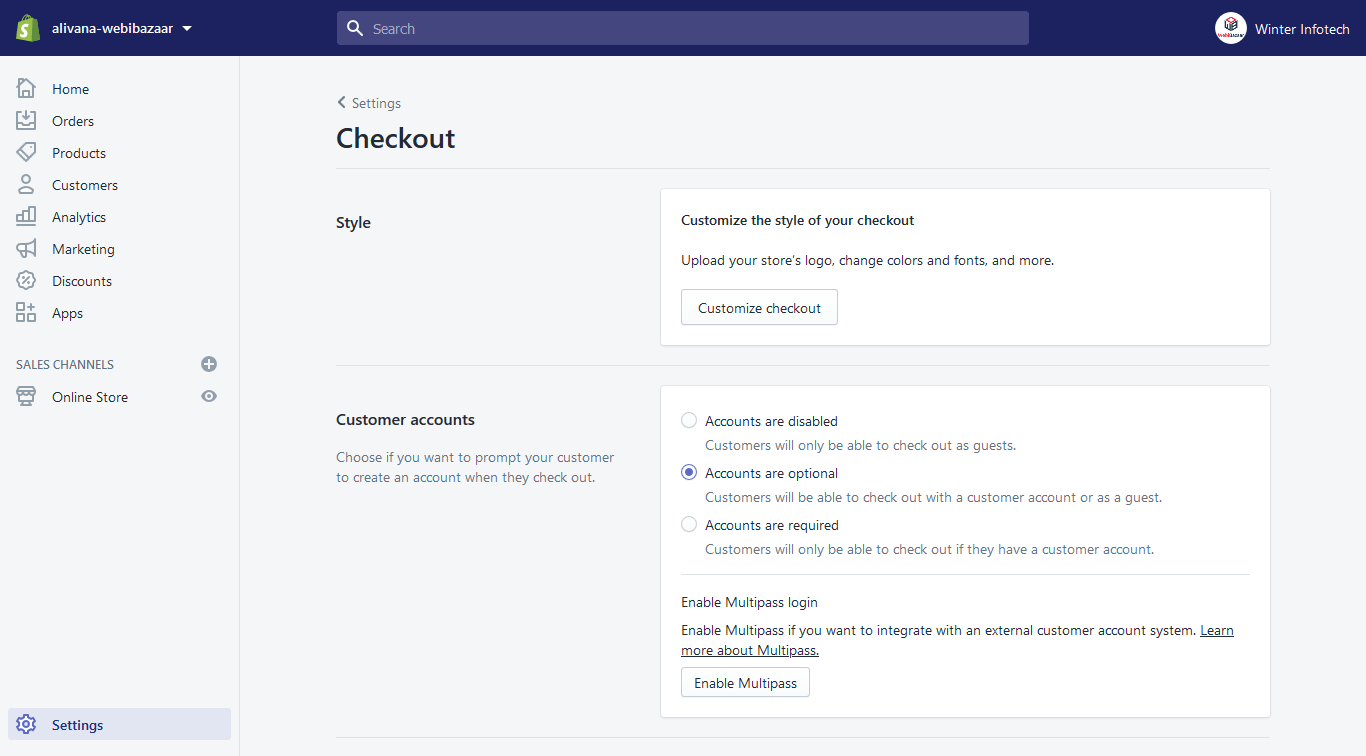Click the Shopify bag logo icon
This screenshot has width=1366, height=756.
pos(27,28)
